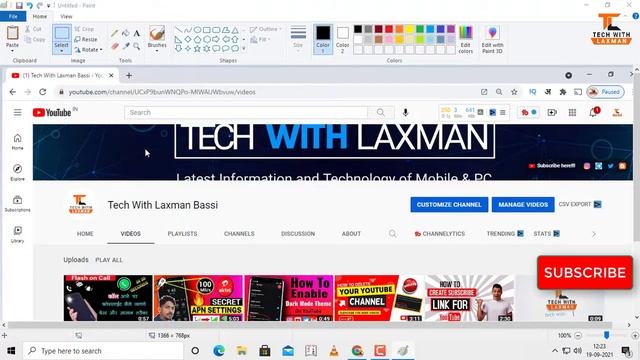Click the CUSTOMIZE CHANNEL button

click(449, 204)
